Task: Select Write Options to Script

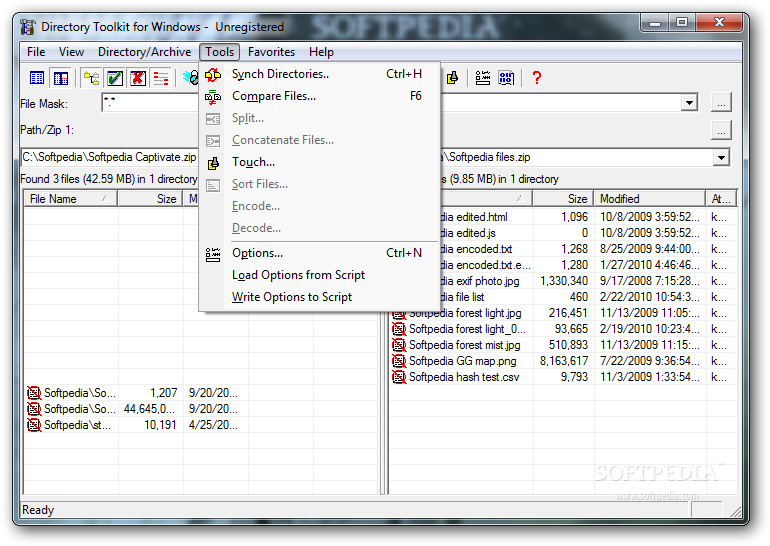Action: pos(319,298)
